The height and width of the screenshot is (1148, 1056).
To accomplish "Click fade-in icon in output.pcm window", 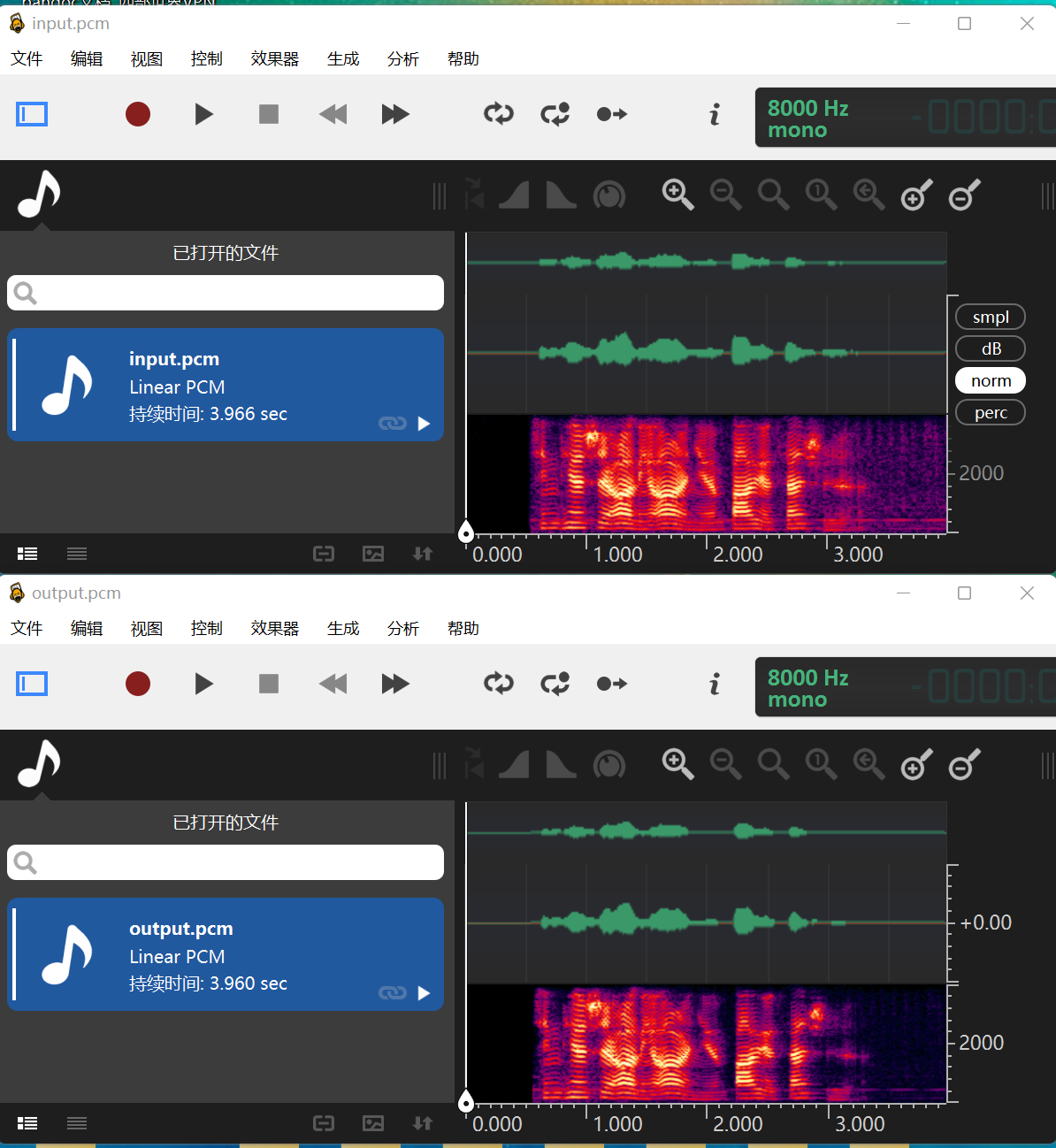I will [514, 764].
